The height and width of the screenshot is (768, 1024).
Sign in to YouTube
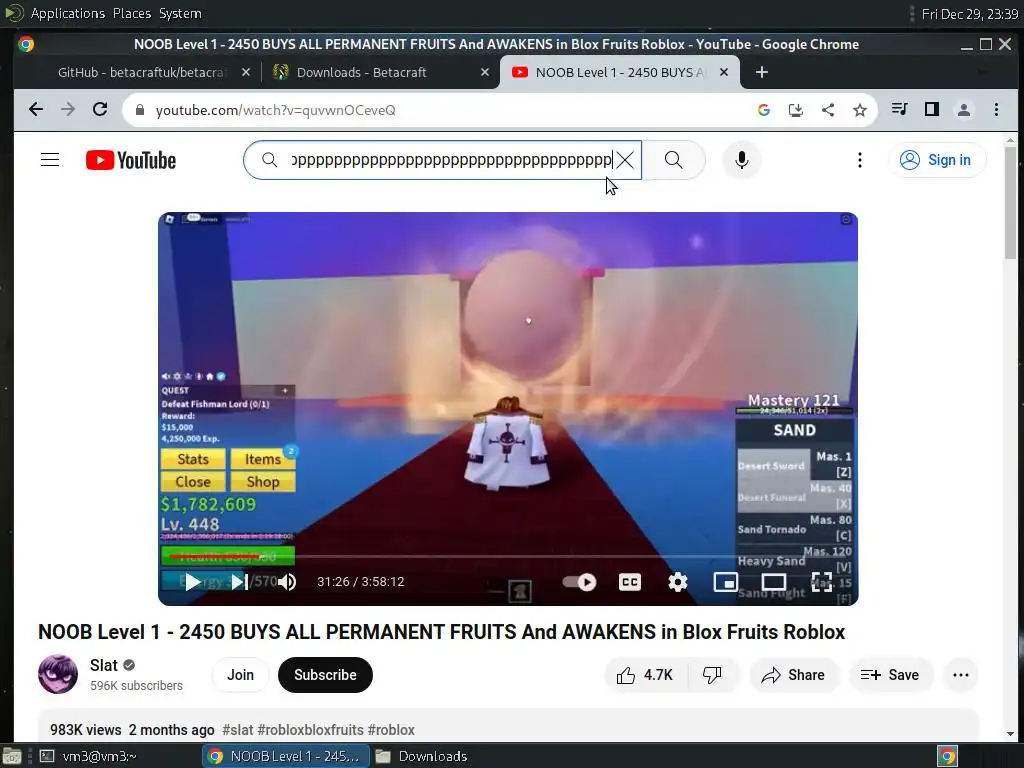pos(936,160)
